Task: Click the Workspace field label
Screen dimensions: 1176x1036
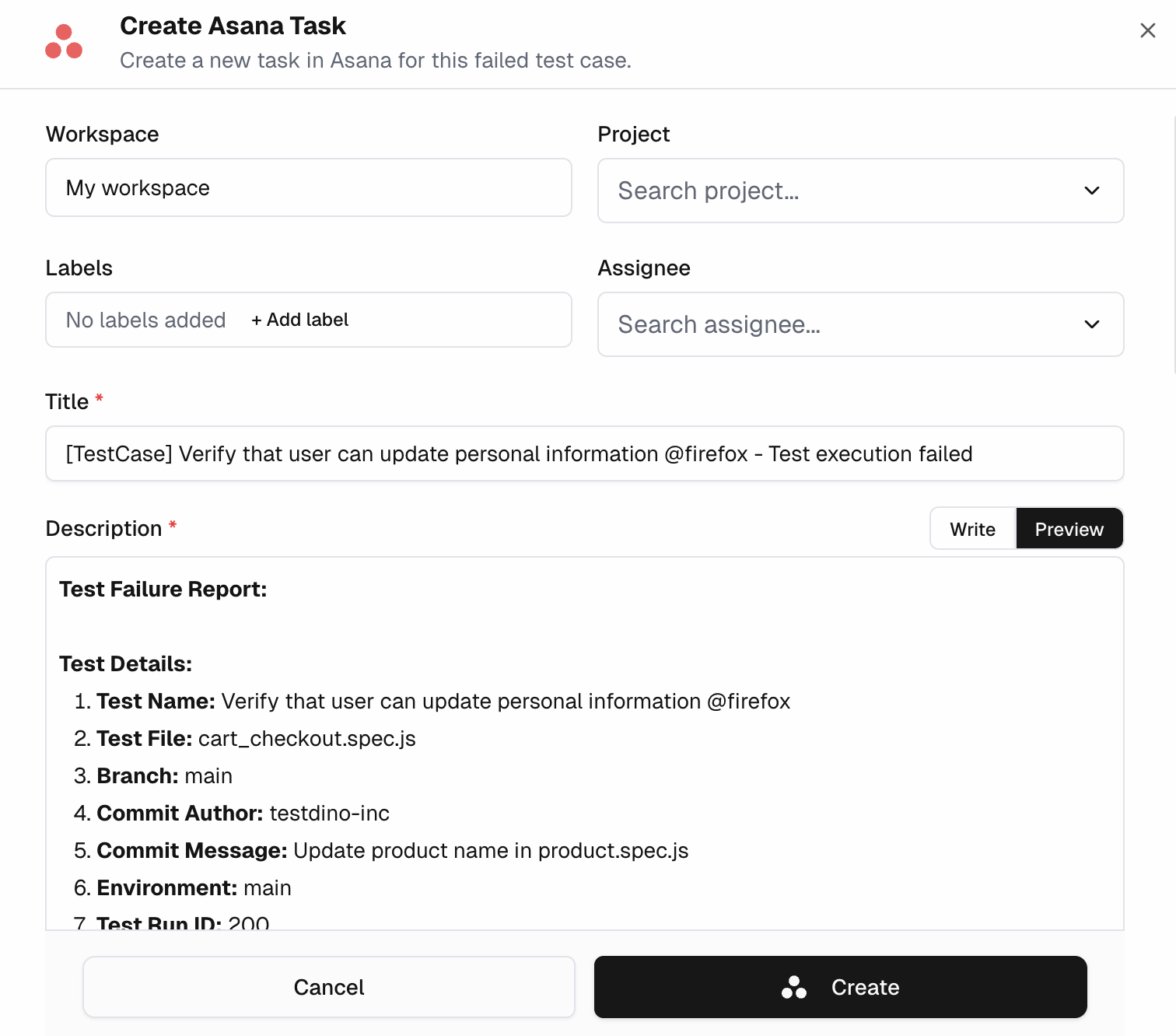Action: 102,134
